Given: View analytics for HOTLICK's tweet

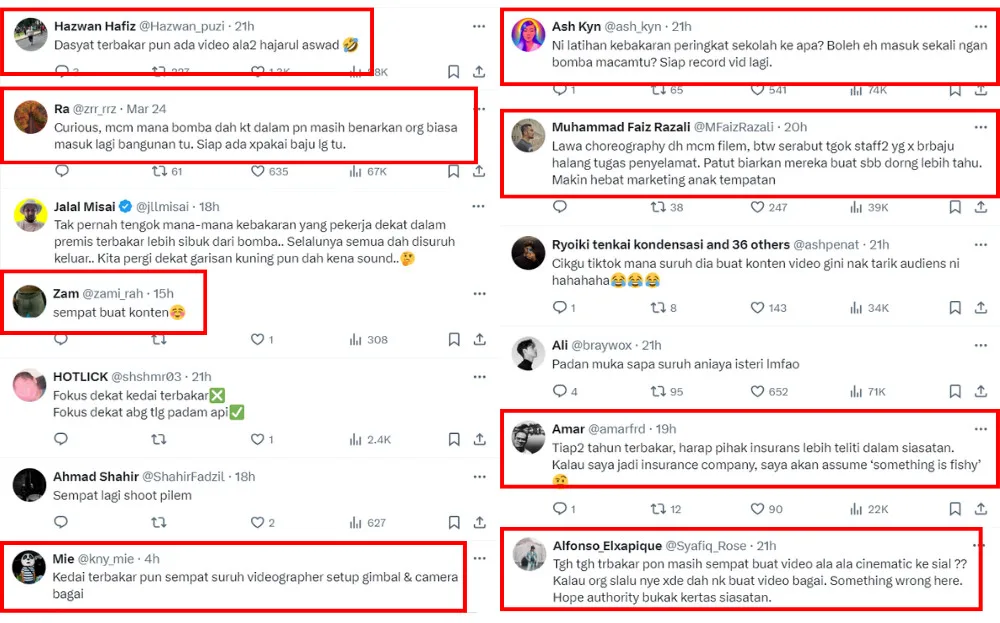Looking at the screenshot, I should 355,439.
